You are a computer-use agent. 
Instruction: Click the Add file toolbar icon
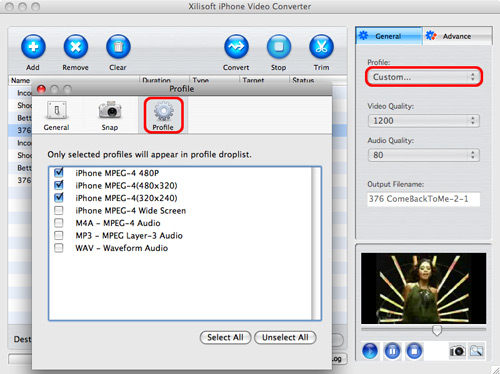click(x=33, y=47)
